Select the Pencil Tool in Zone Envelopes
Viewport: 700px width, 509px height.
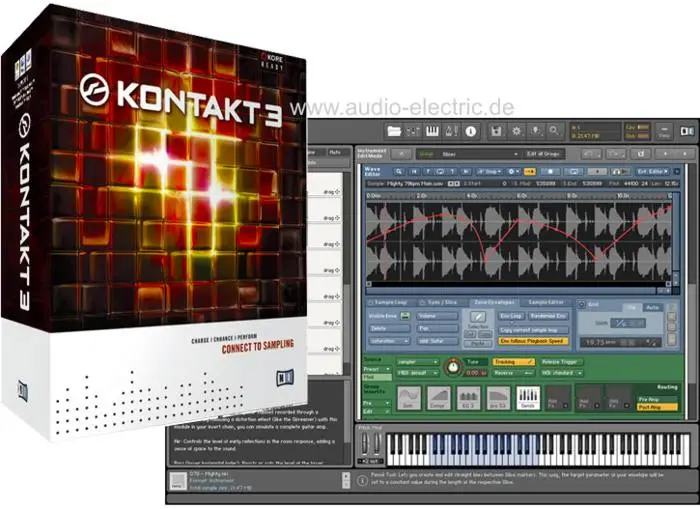tap(478, 317)
